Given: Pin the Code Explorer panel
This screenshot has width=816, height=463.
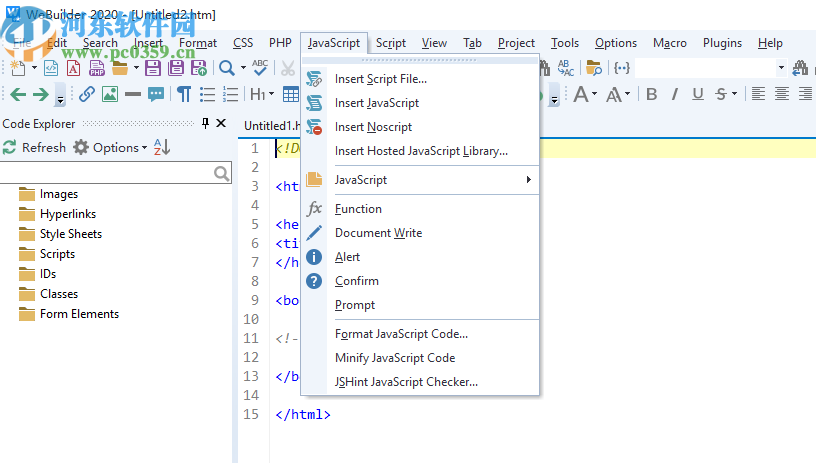Looking at the screenshot, I should coord(206,123).
